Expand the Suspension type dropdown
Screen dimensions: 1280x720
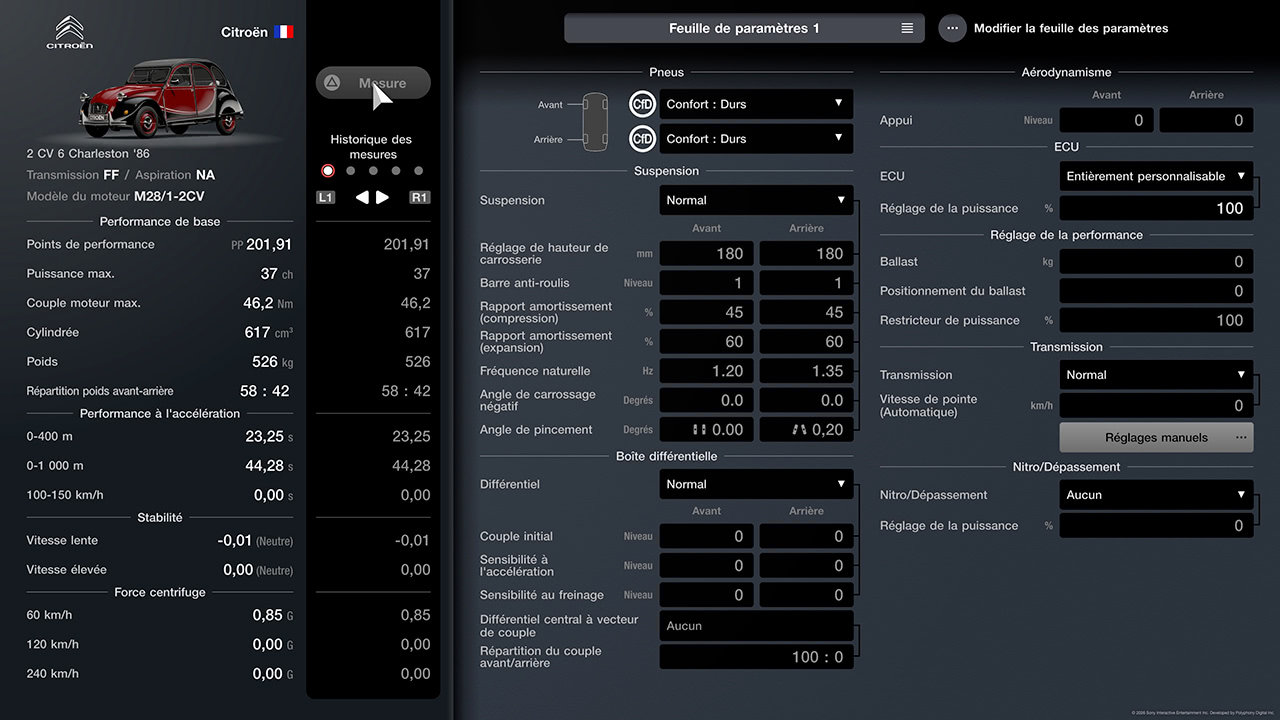(x=757, y=200)
